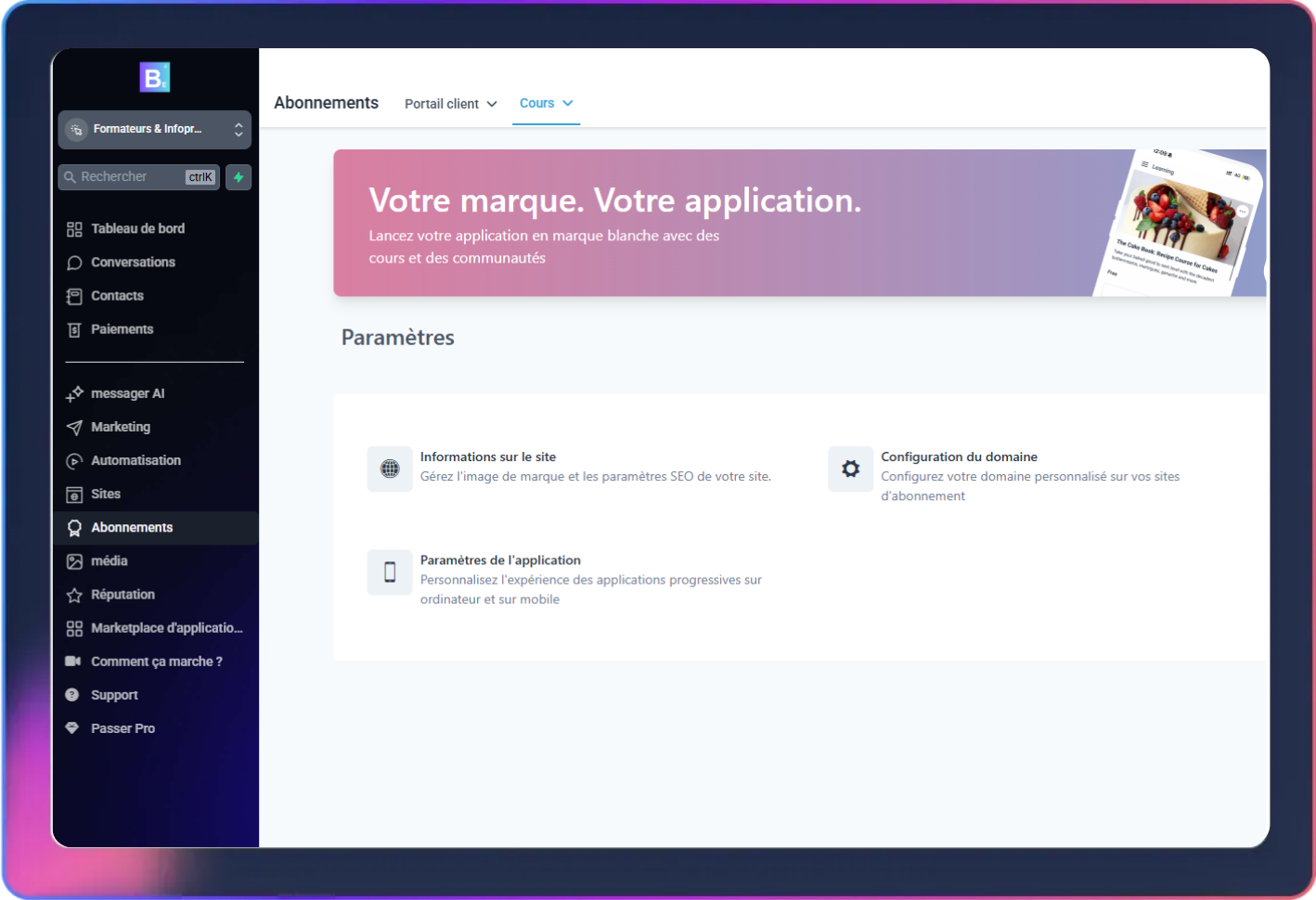Open Réputation via the star icon
Viewport: 1316px width, 900px height.
tap(74, 595)
